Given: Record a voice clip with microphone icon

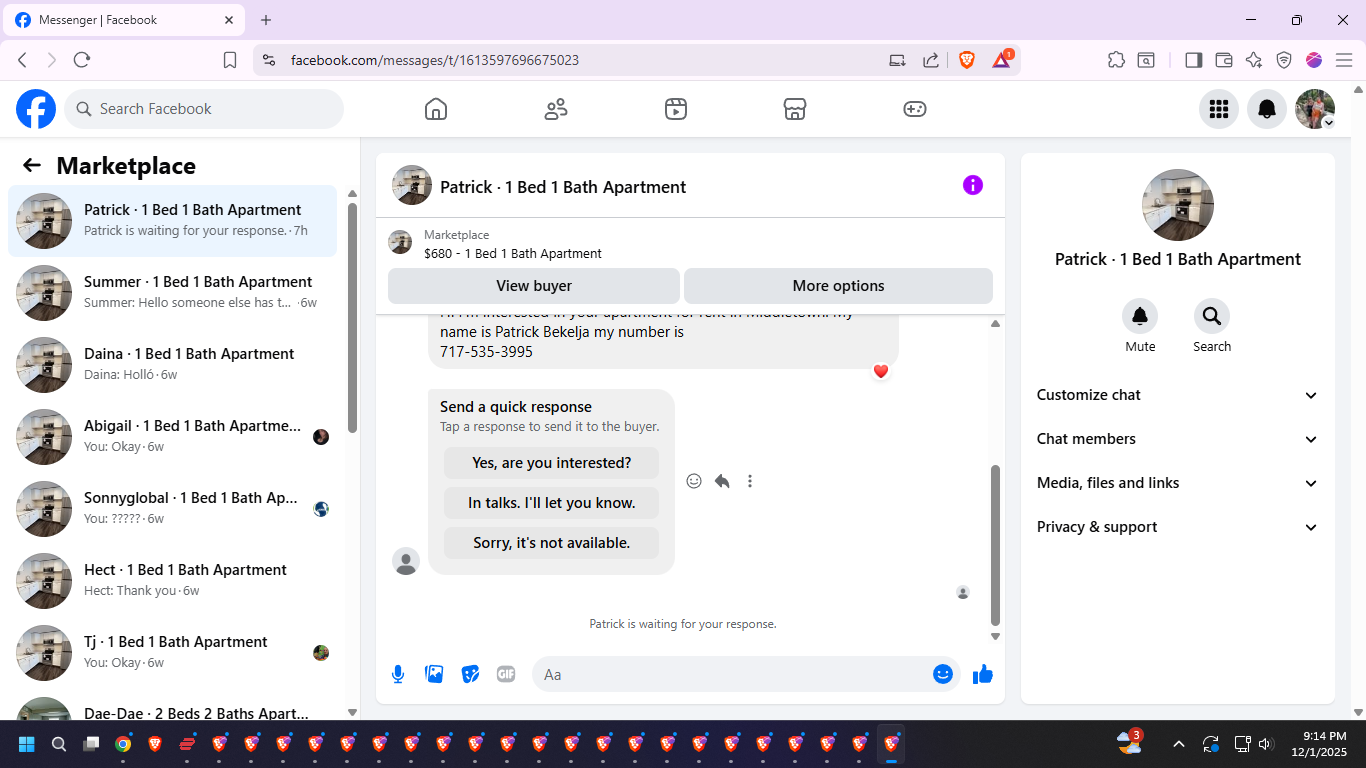Looking at the screenshot, I should 398,675.
